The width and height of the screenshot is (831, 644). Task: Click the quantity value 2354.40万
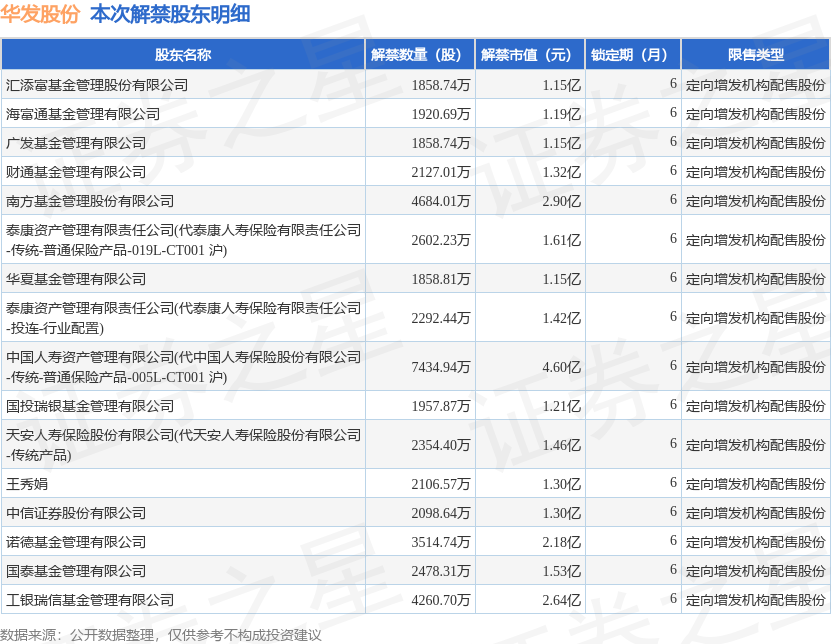(x=441, y=445)
